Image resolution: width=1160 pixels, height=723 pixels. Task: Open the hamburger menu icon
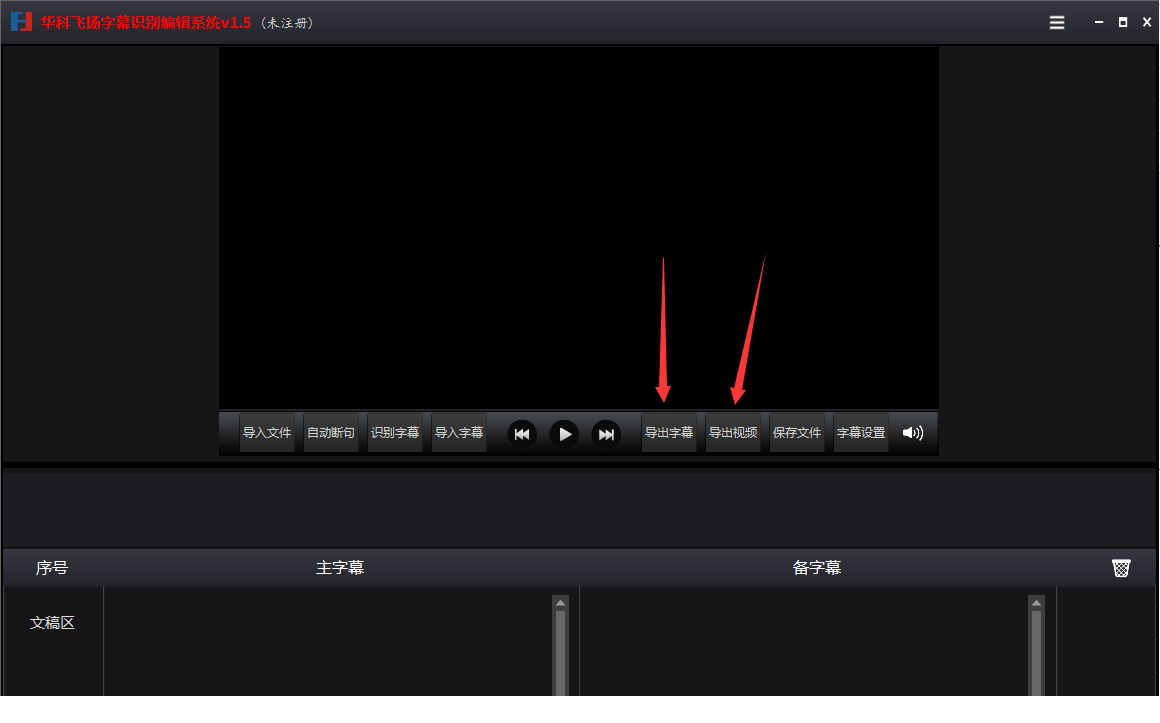point(1056,21)
